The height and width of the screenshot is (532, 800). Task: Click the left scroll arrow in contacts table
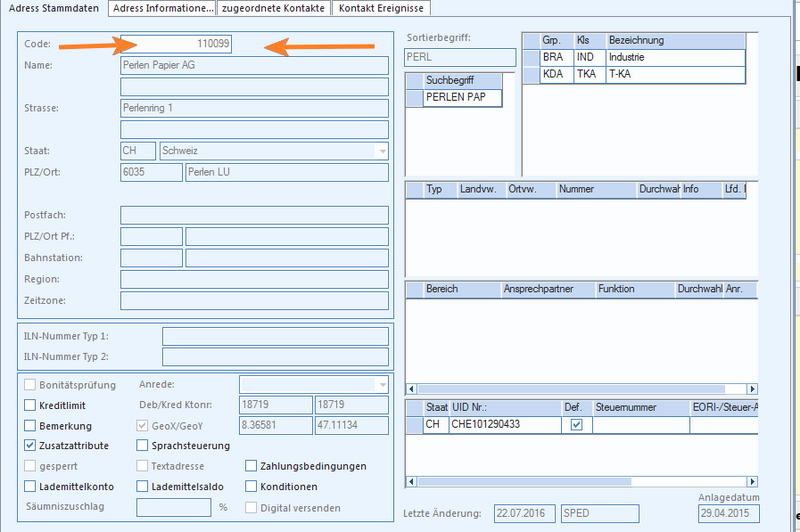412,389
